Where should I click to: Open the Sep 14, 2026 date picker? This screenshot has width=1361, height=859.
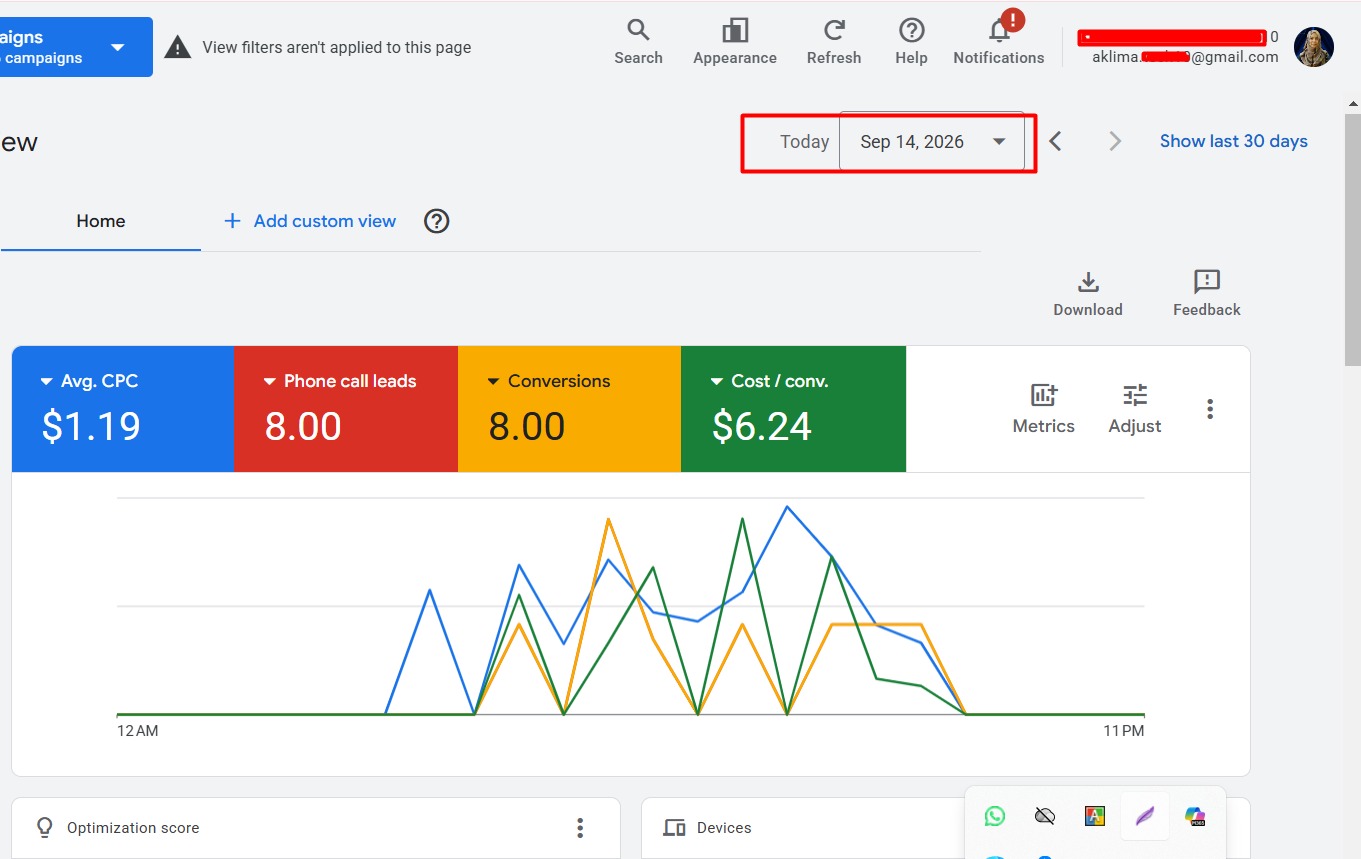tap(932, 142)
